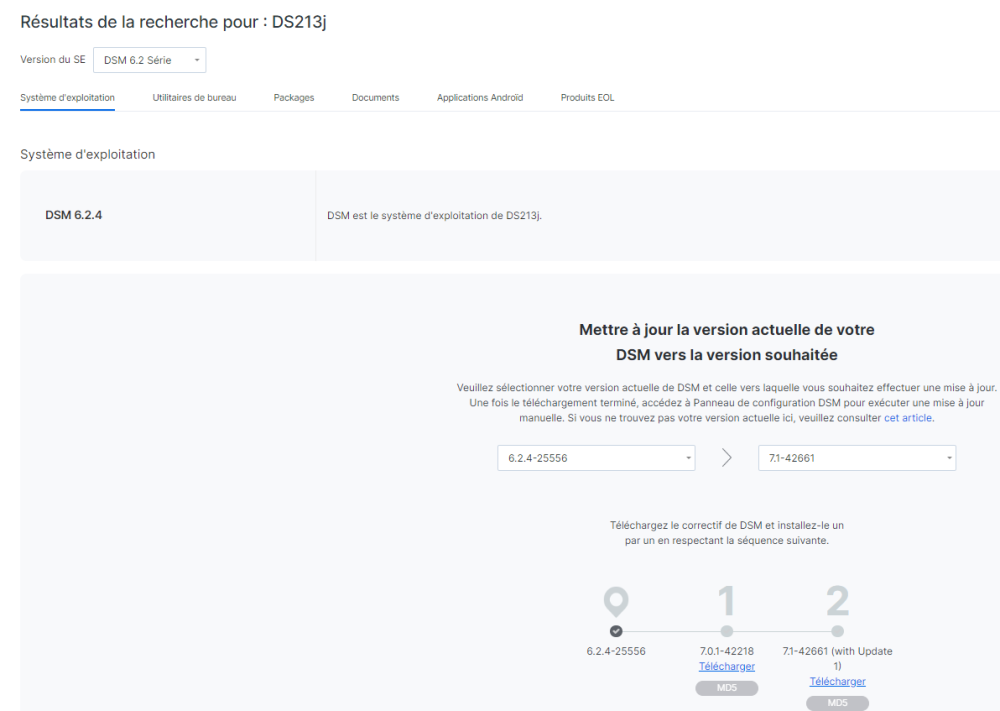Show MD5 for version 7.0.1-42218
Viewport: 1000px width, 711px height.
tap(726, 688)
